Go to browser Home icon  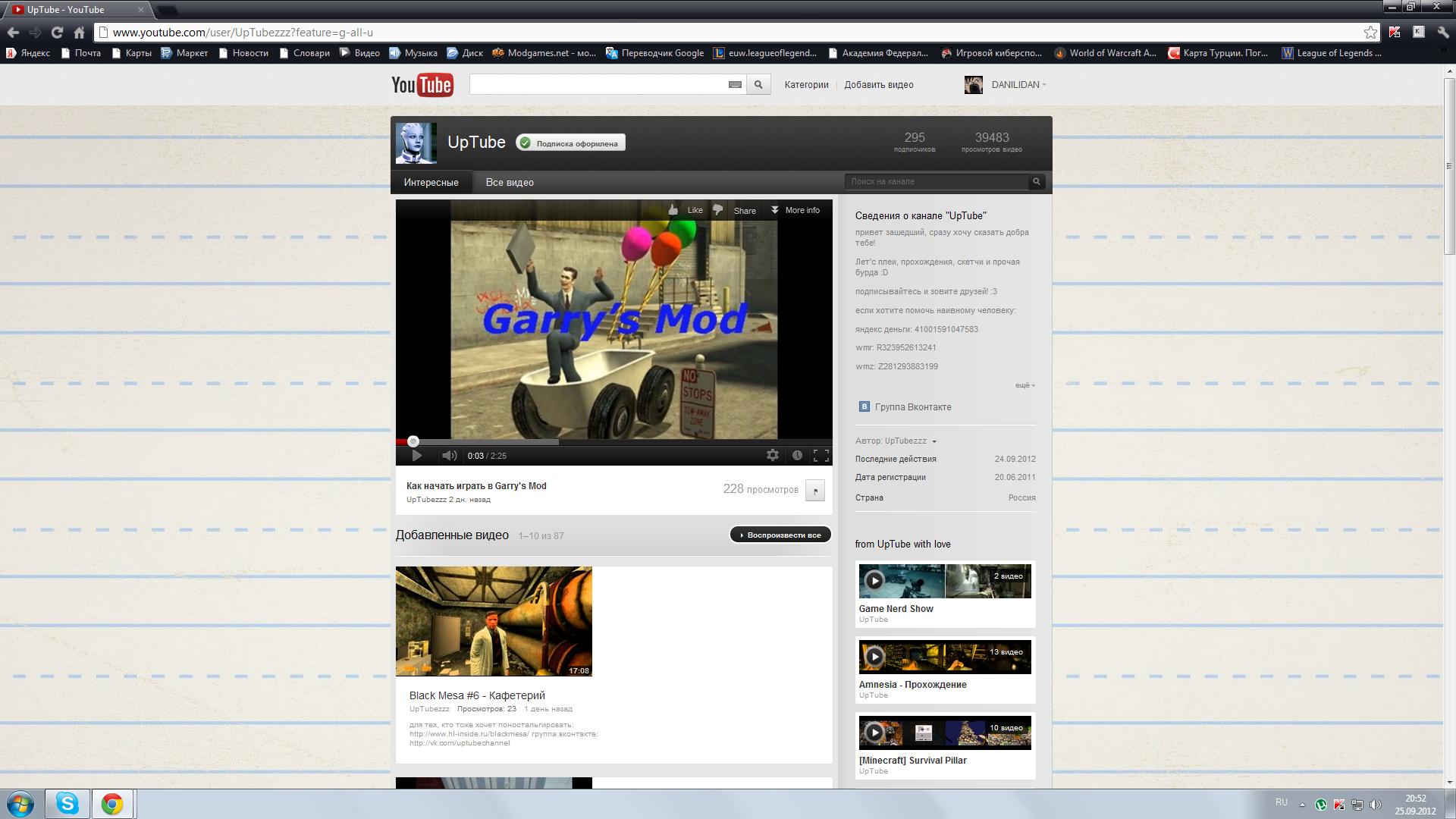pos(79,33)
